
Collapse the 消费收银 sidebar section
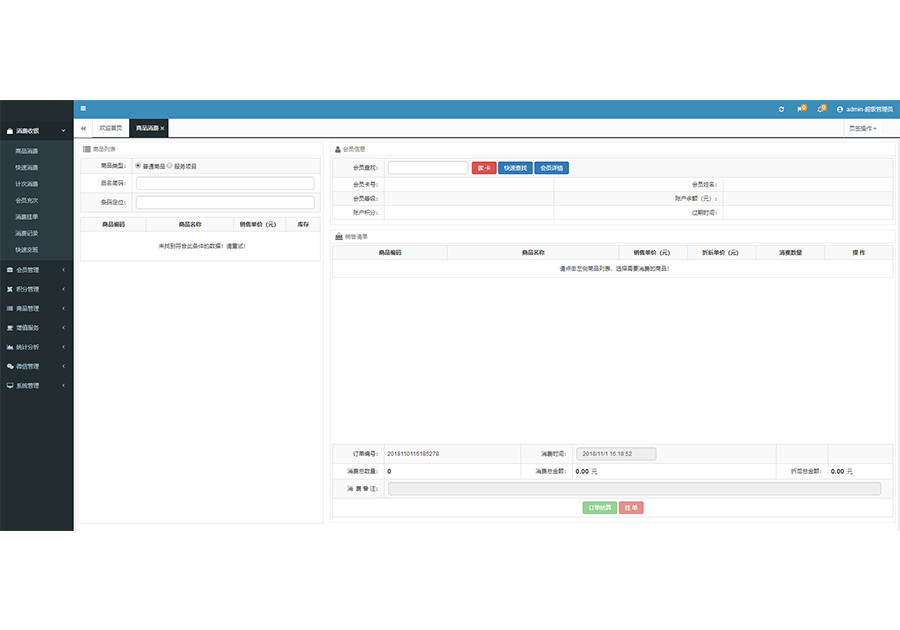tap(36, 130)
